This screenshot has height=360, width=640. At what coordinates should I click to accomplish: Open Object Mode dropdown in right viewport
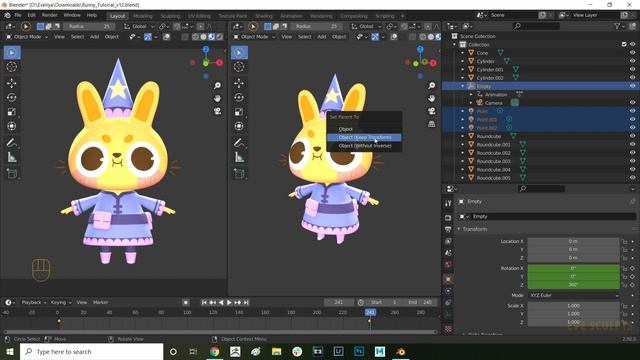[254, 37]
